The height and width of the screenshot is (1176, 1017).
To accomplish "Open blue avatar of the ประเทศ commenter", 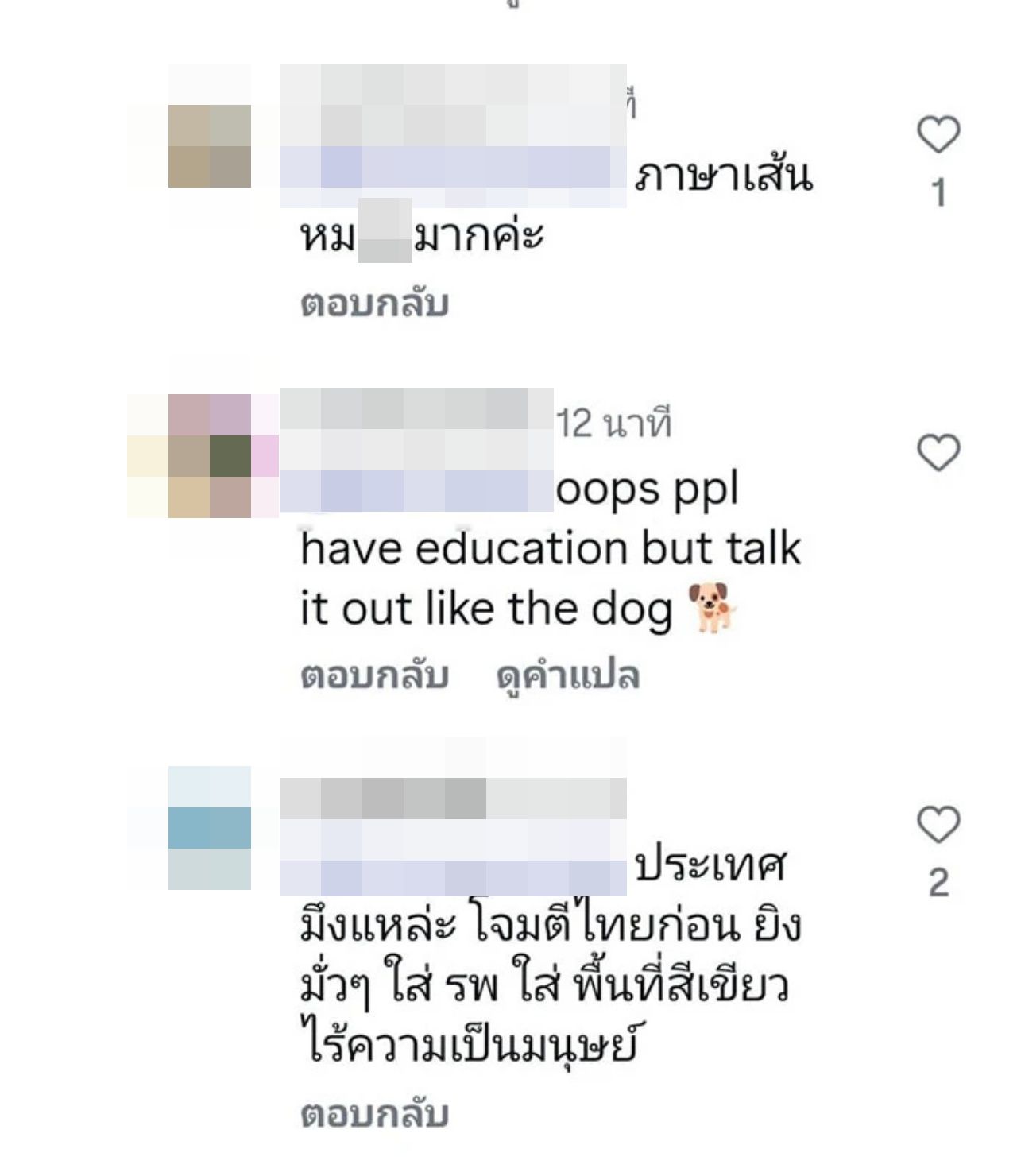I will [x=210, y=827].
